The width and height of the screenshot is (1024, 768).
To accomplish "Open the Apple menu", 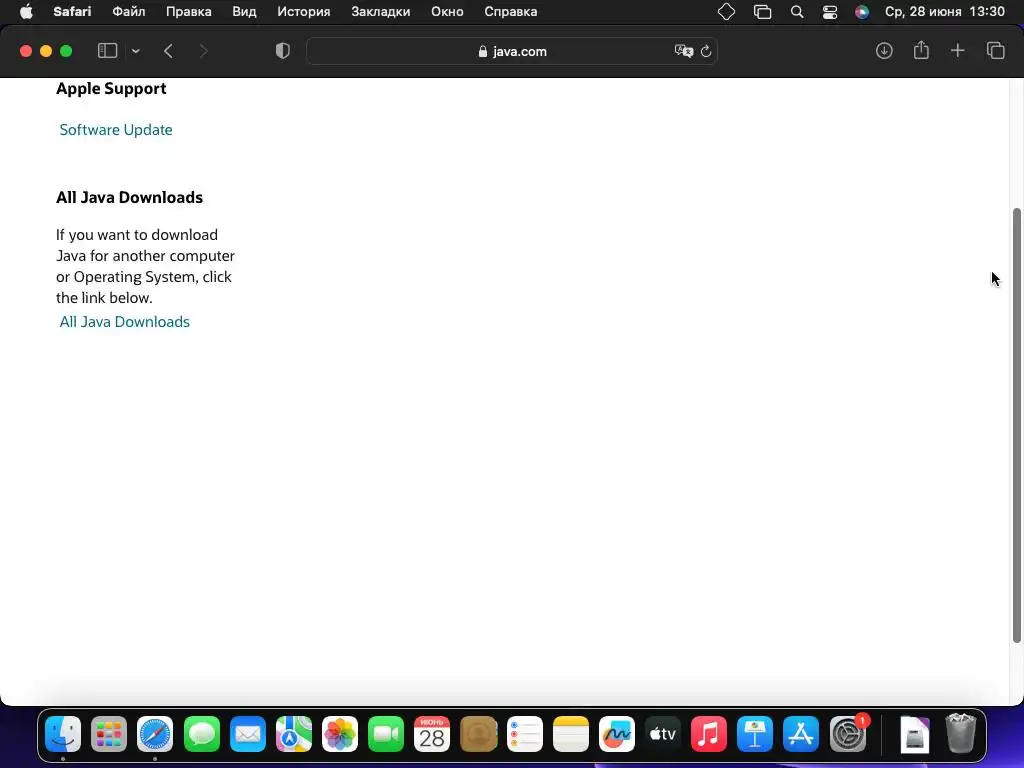I will coord(26,12).
